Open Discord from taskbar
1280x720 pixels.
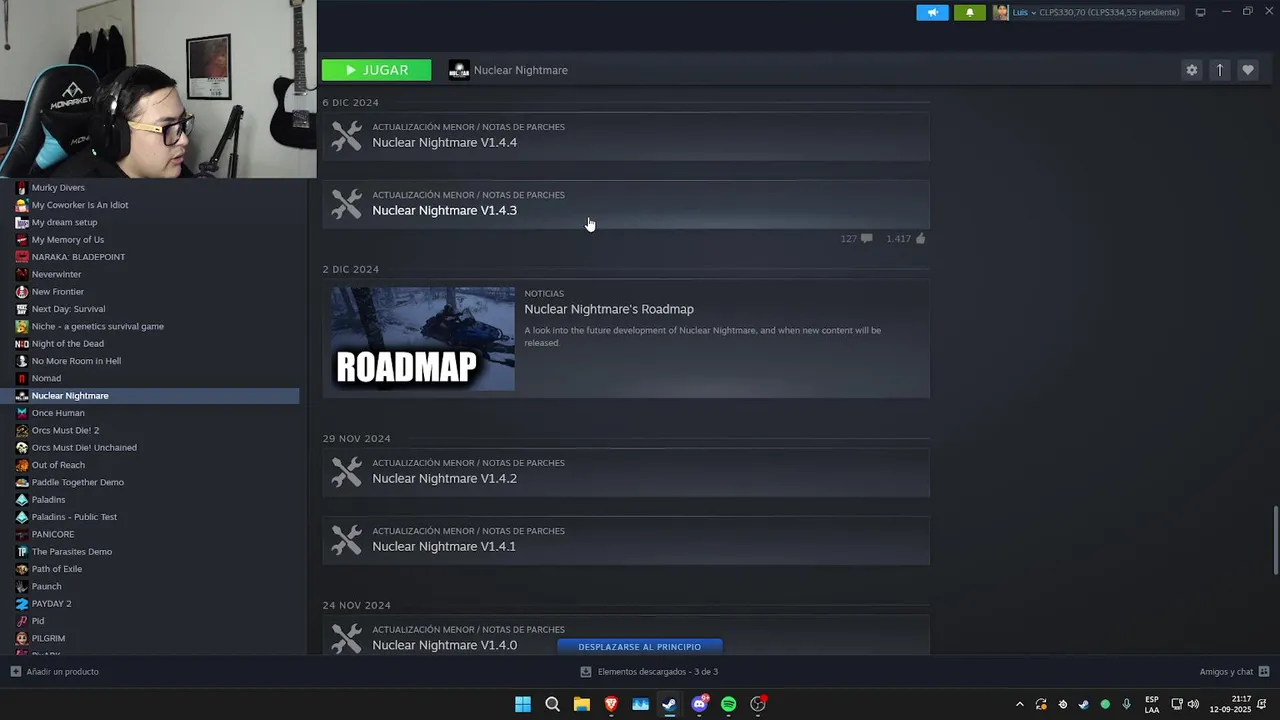[699, 704]
